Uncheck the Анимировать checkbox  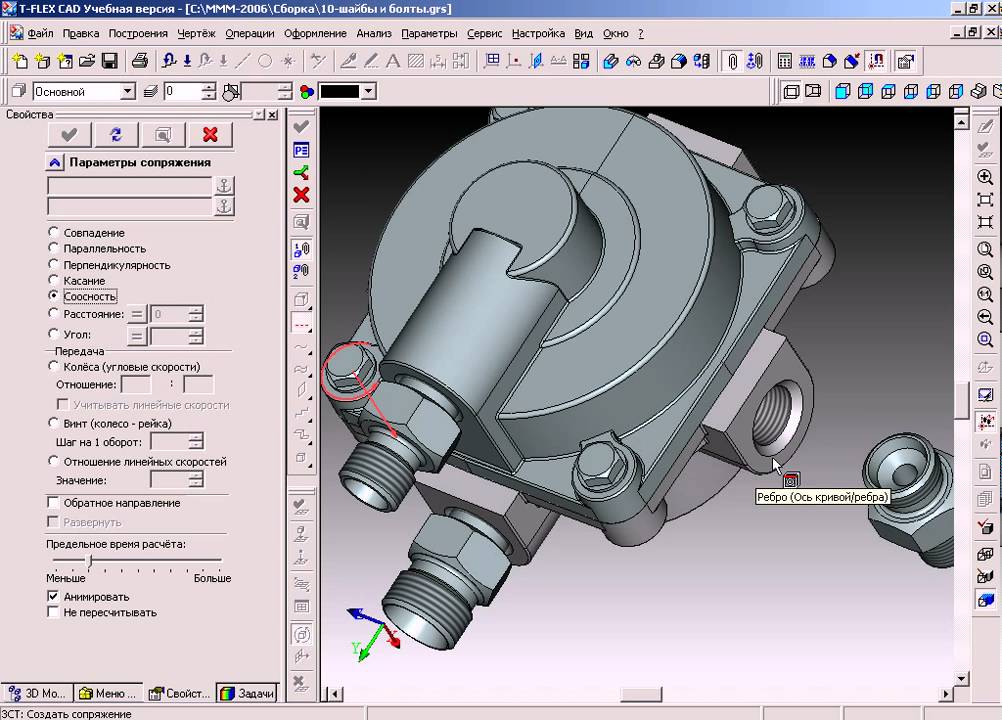tap(53, 596)
